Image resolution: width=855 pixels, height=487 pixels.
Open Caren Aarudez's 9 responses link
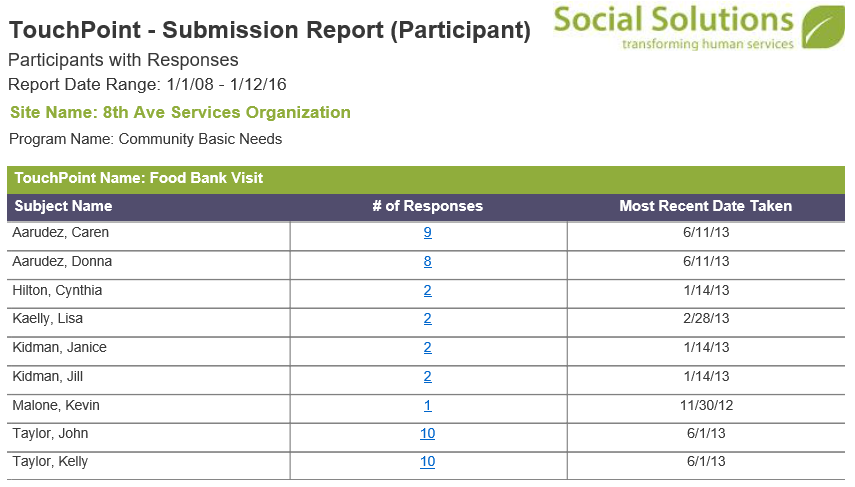tap(428, 233)
